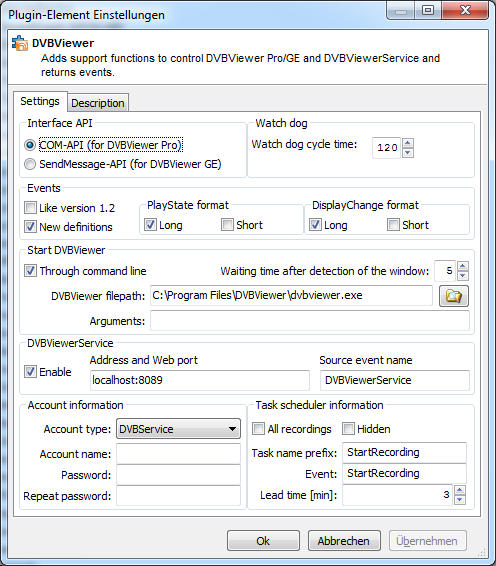Click the Arguments input field
496x566 pixels.
(310, 321)
